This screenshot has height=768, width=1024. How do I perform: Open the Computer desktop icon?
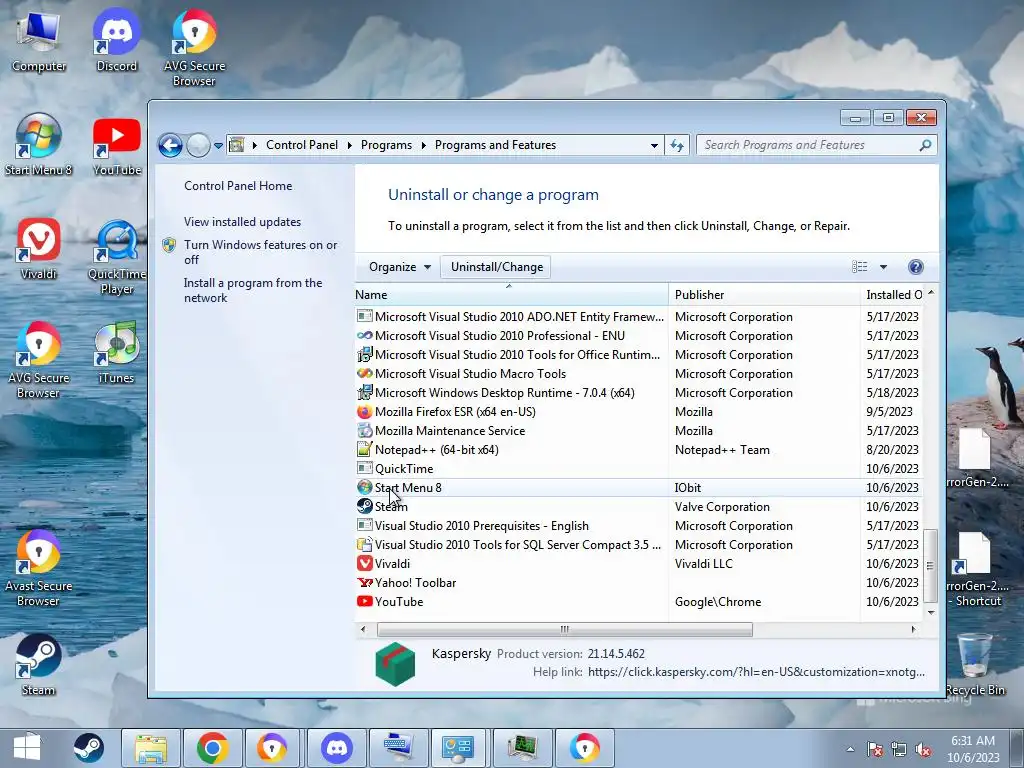(39, 42)
